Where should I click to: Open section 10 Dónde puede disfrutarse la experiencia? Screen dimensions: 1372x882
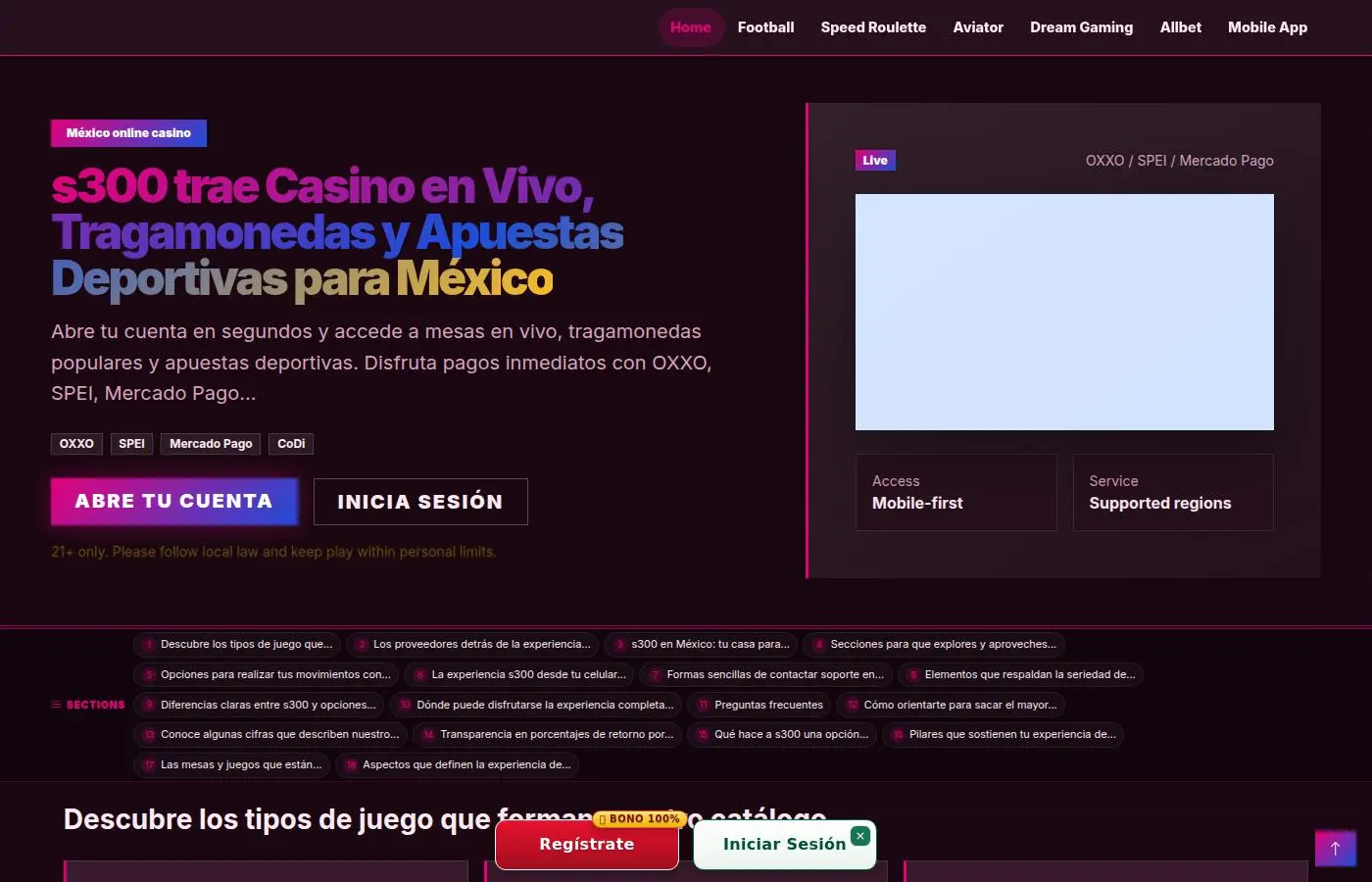point(535,706)
